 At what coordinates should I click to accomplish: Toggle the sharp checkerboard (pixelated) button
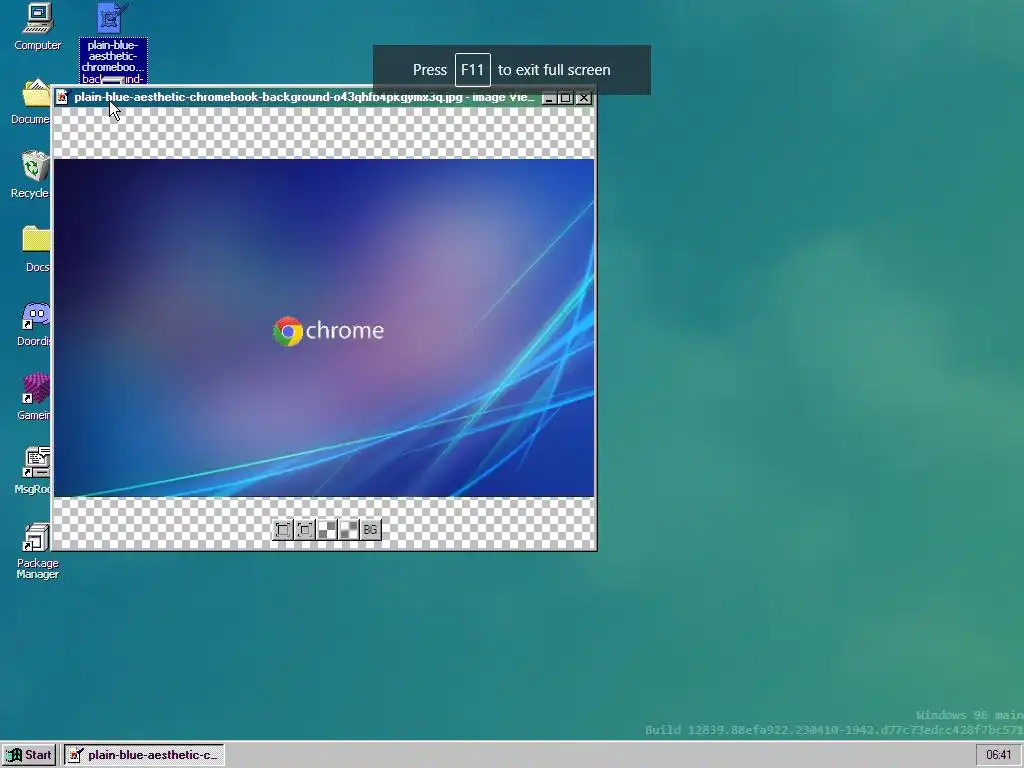click(327, 530)
